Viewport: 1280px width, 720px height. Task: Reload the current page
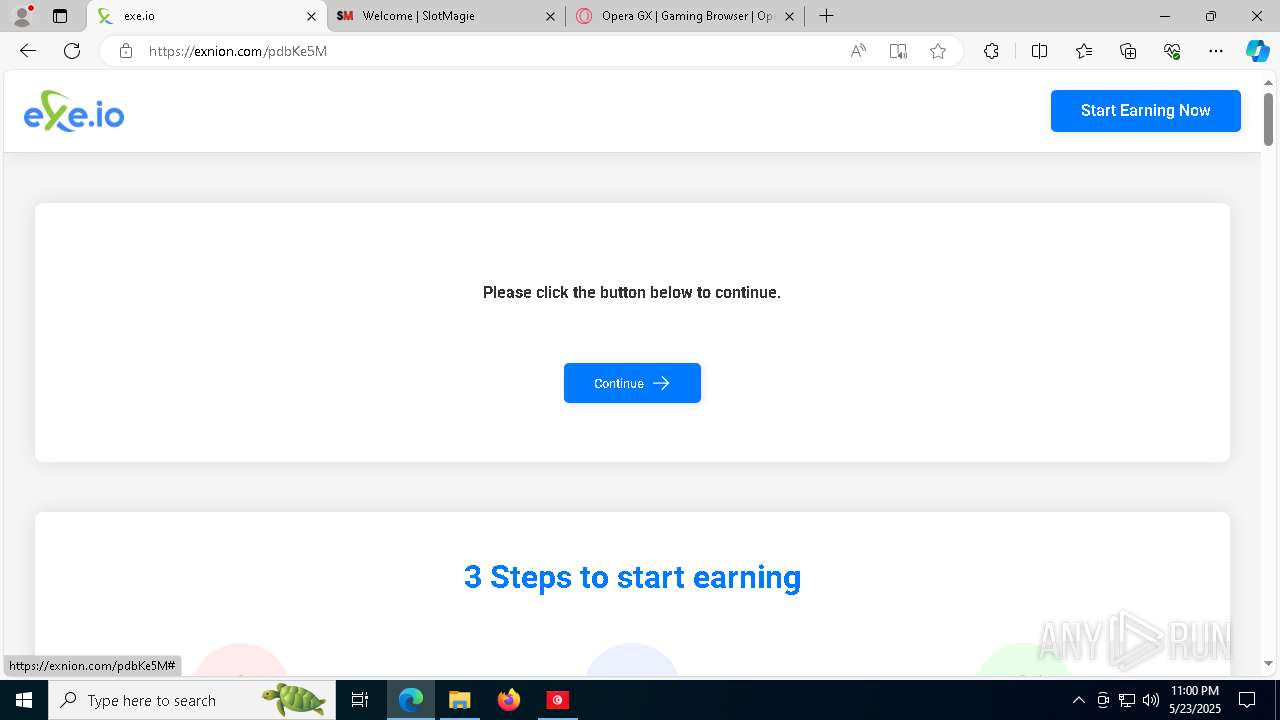pyautogui.click(x=72, y=51)
